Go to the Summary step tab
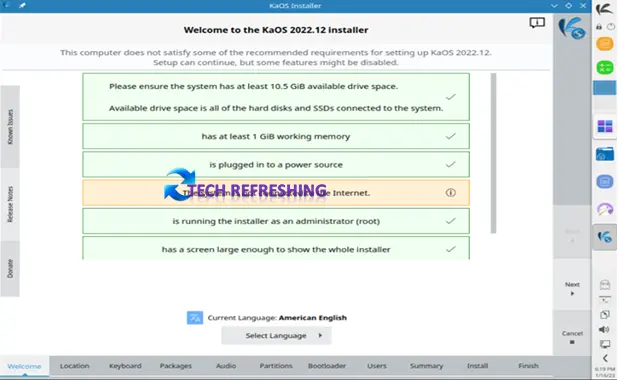The height and width of the screenshot is (381, 619). click(x=426, y=366)
